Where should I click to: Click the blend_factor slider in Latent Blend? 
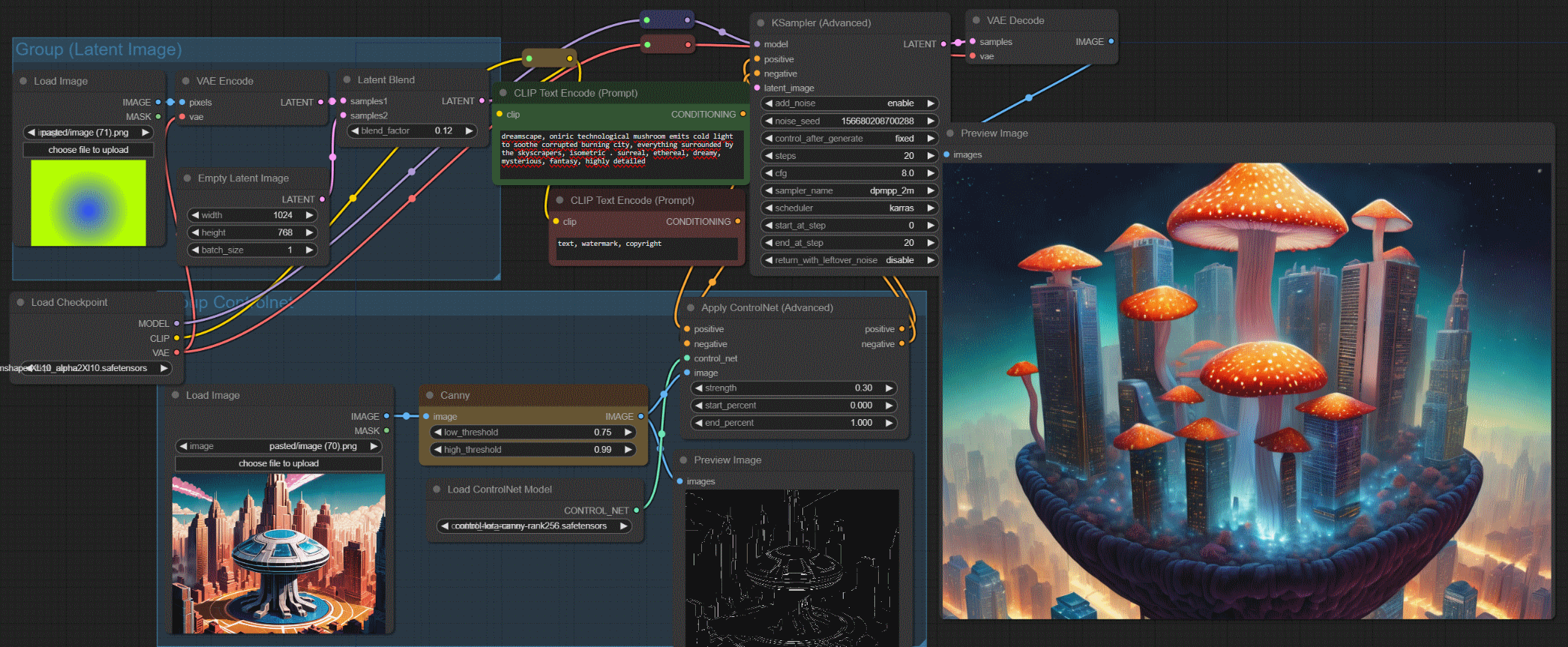pos(412,130)
